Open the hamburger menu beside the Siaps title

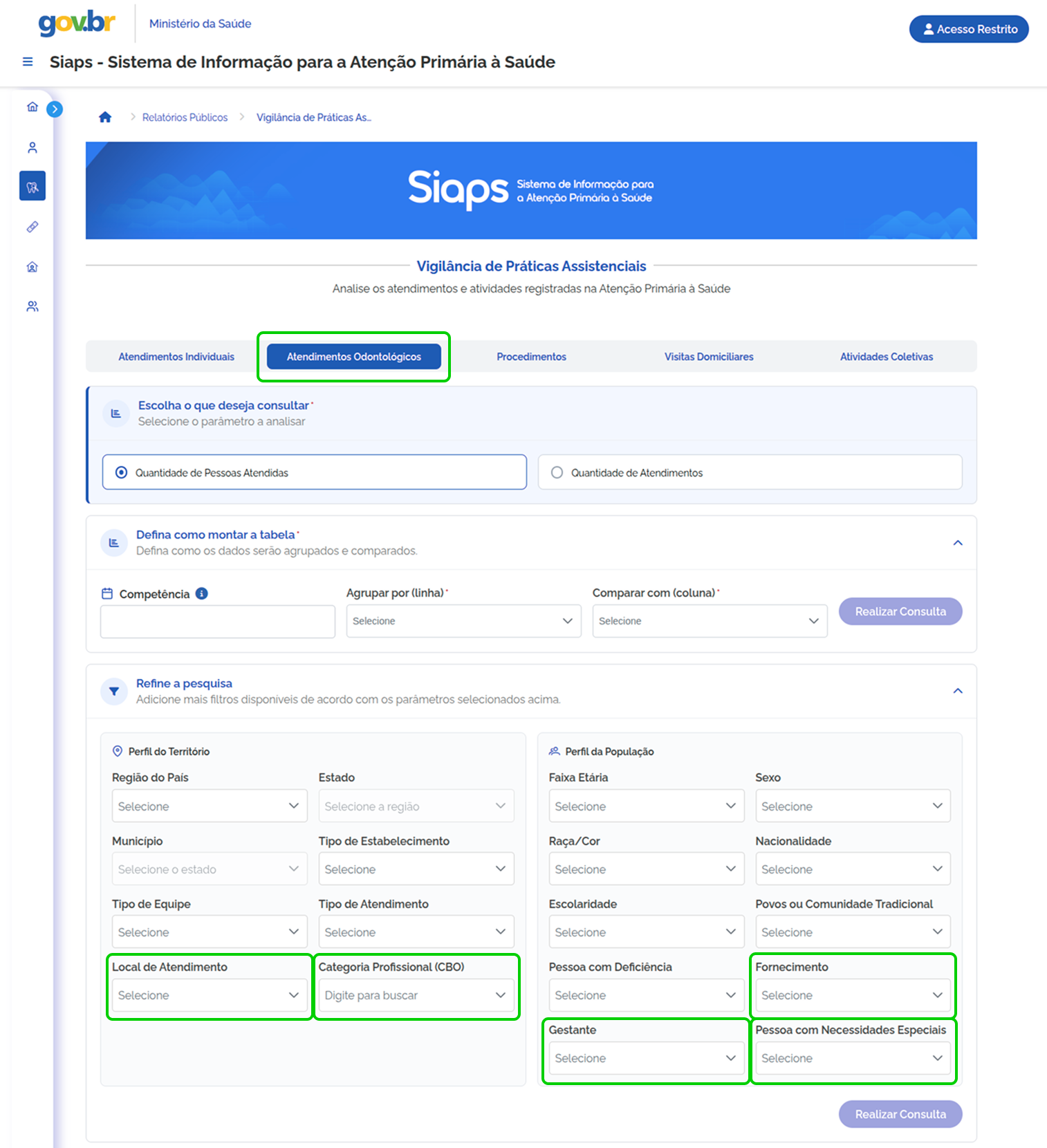coord(28,62)
